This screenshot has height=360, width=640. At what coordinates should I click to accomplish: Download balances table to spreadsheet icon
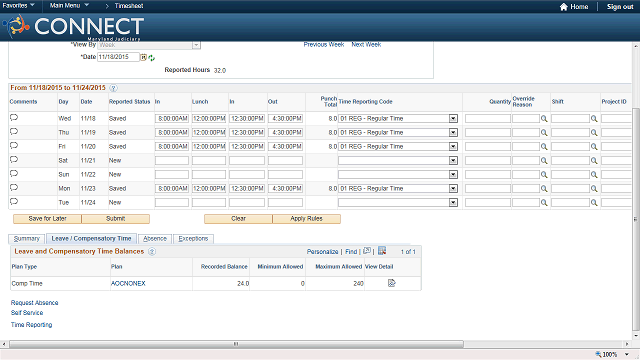pos(382,251)
